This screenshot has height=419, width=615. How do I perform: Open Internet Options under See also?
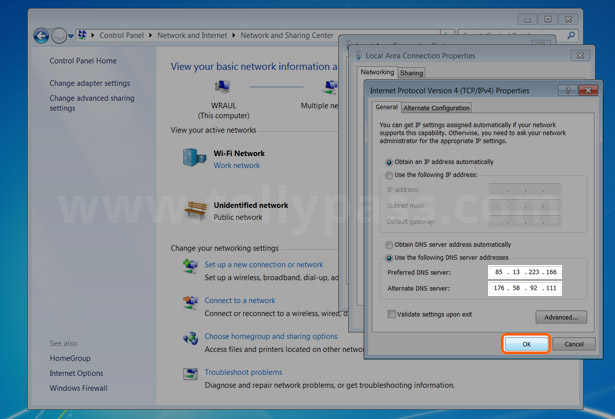point(76,373)
